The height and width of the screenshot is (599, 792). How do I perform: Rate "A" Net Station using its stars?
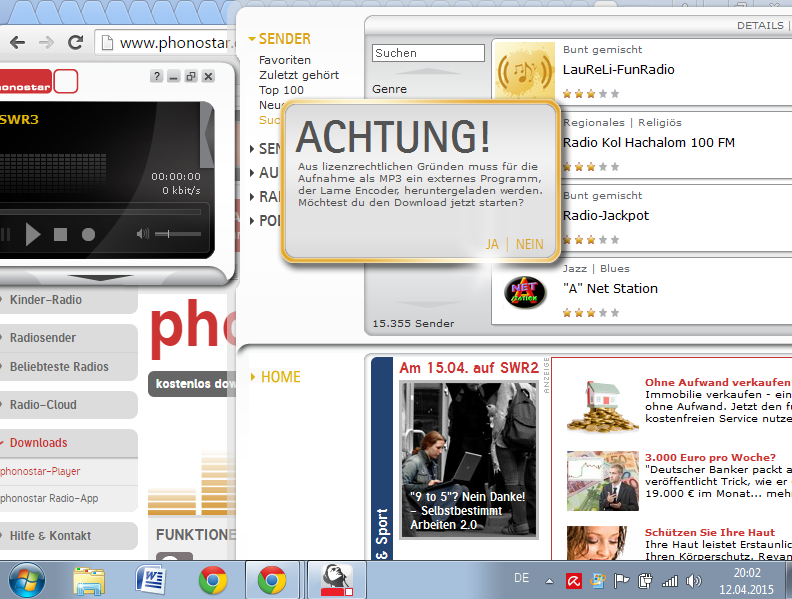(x=590, y=313)
